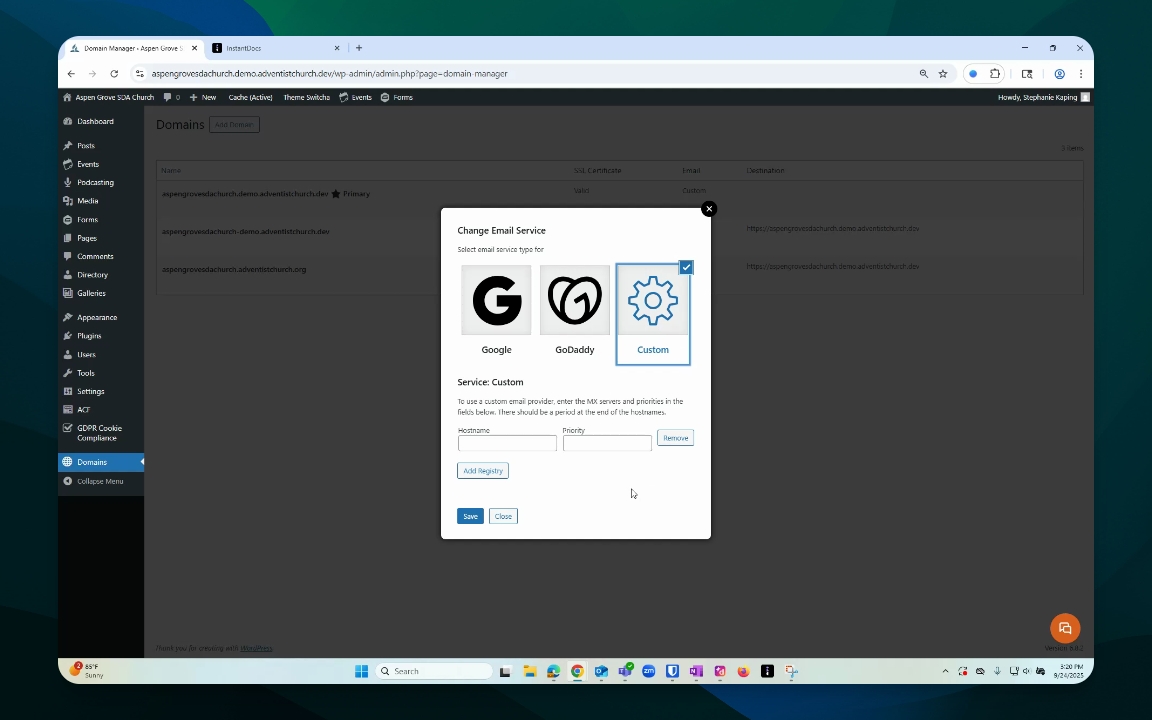The width and height of the screenshot is (1152, 720).
Task: Close the Change Email Service dialog via X
Action: 709,209
